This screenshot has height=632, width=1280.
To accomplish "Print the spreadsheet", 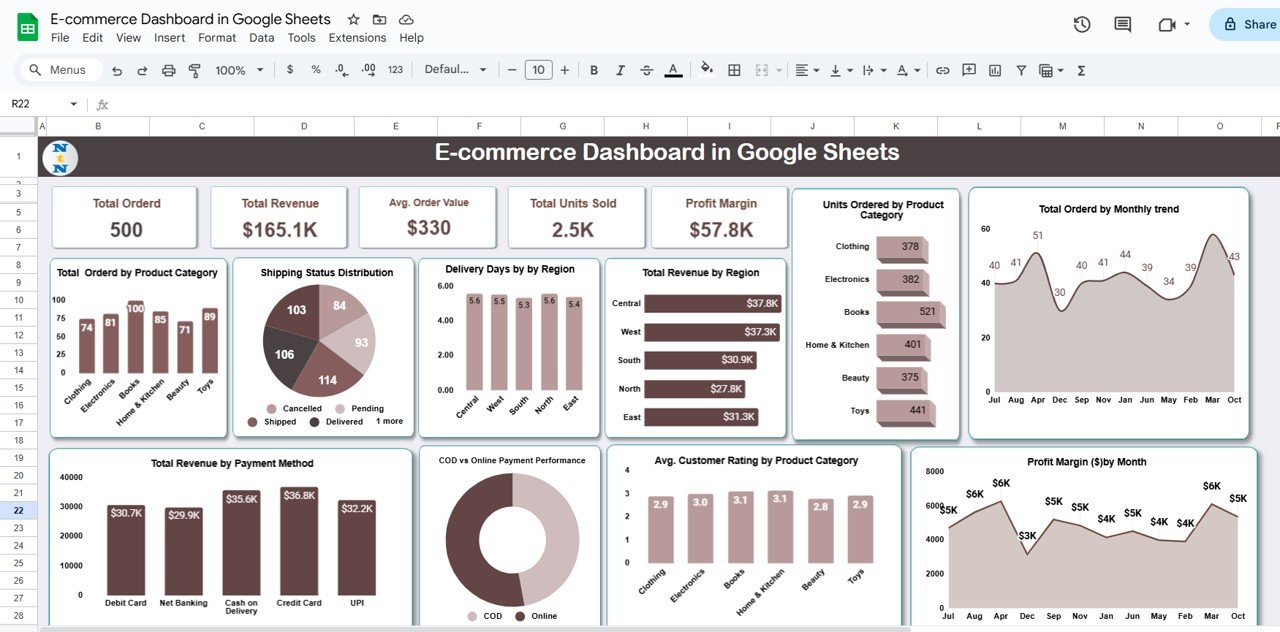I will (x=169, y=70).
